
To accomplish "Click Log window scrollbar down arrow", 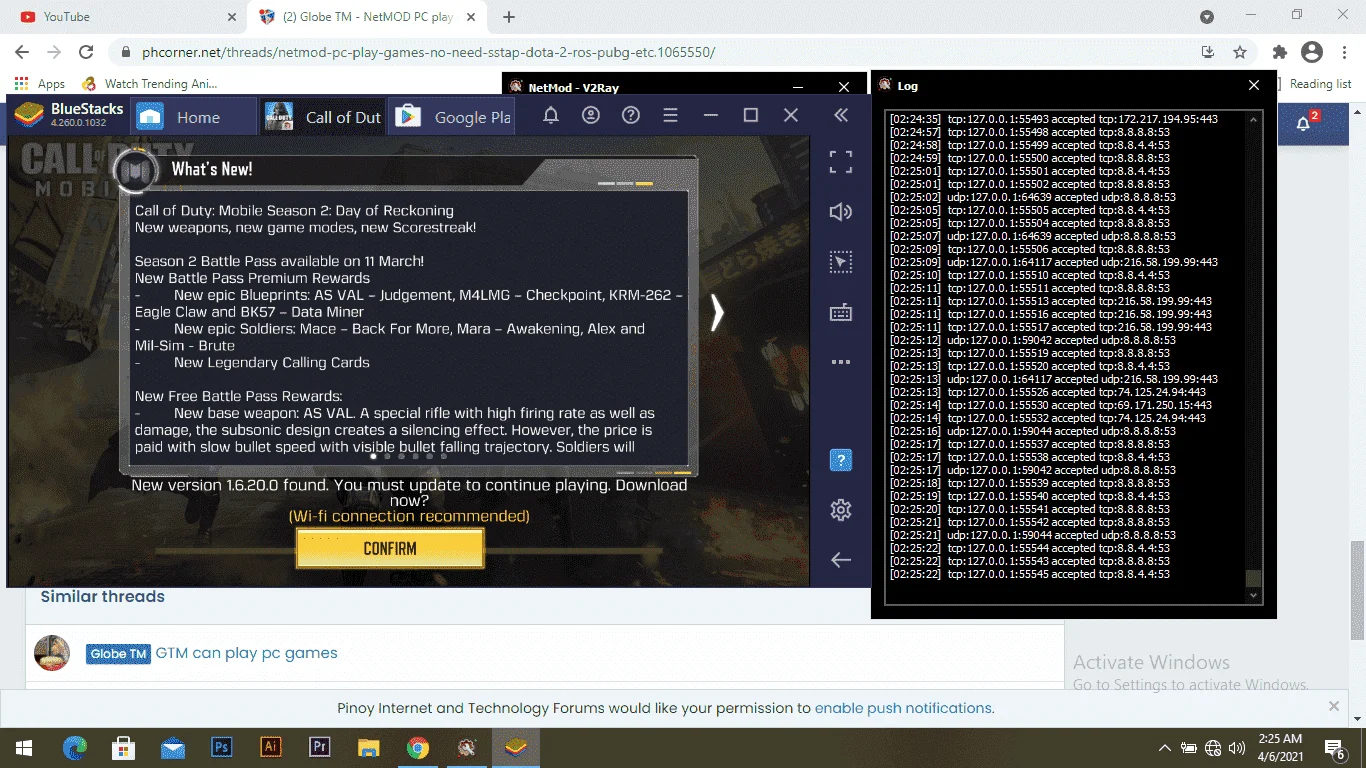I will 1254,596.
